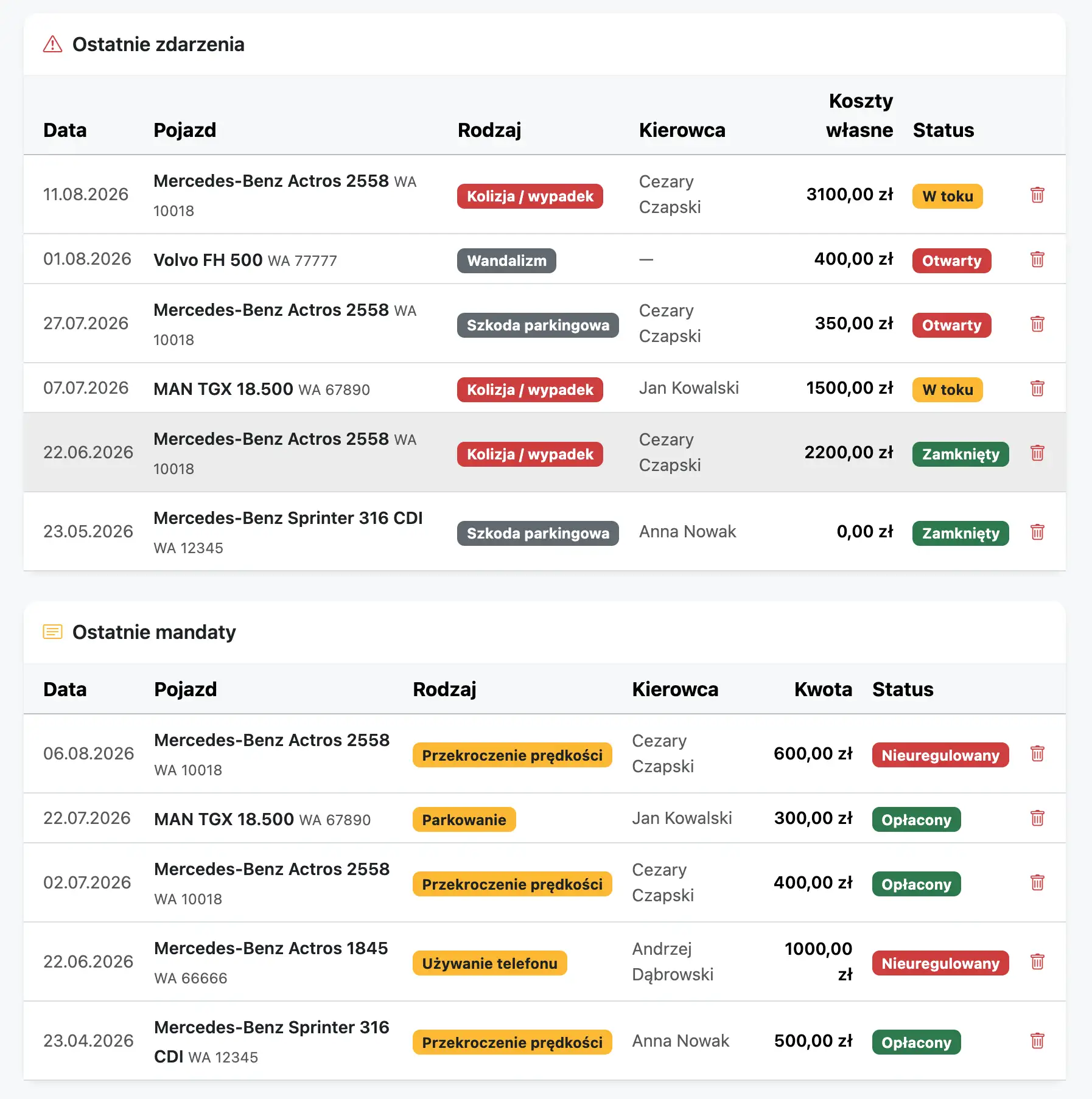The height and width of the screenshot is (1099, 1092).
Task: Delete the 23.04.2026 Sprinter fine
Action: (x=1037, y=1041)
